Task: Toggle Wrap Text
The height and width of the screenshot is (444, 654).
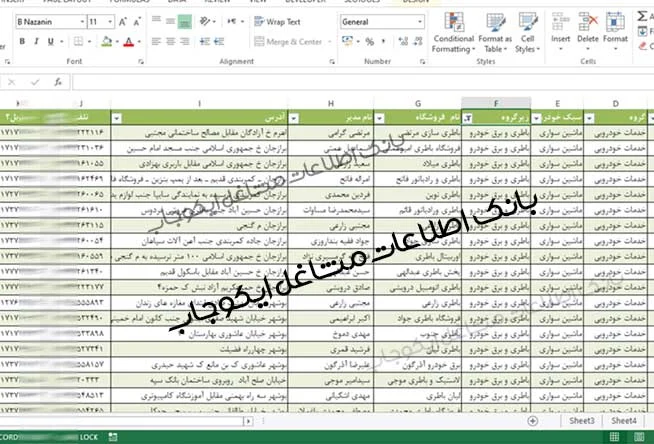Action: 277,22
